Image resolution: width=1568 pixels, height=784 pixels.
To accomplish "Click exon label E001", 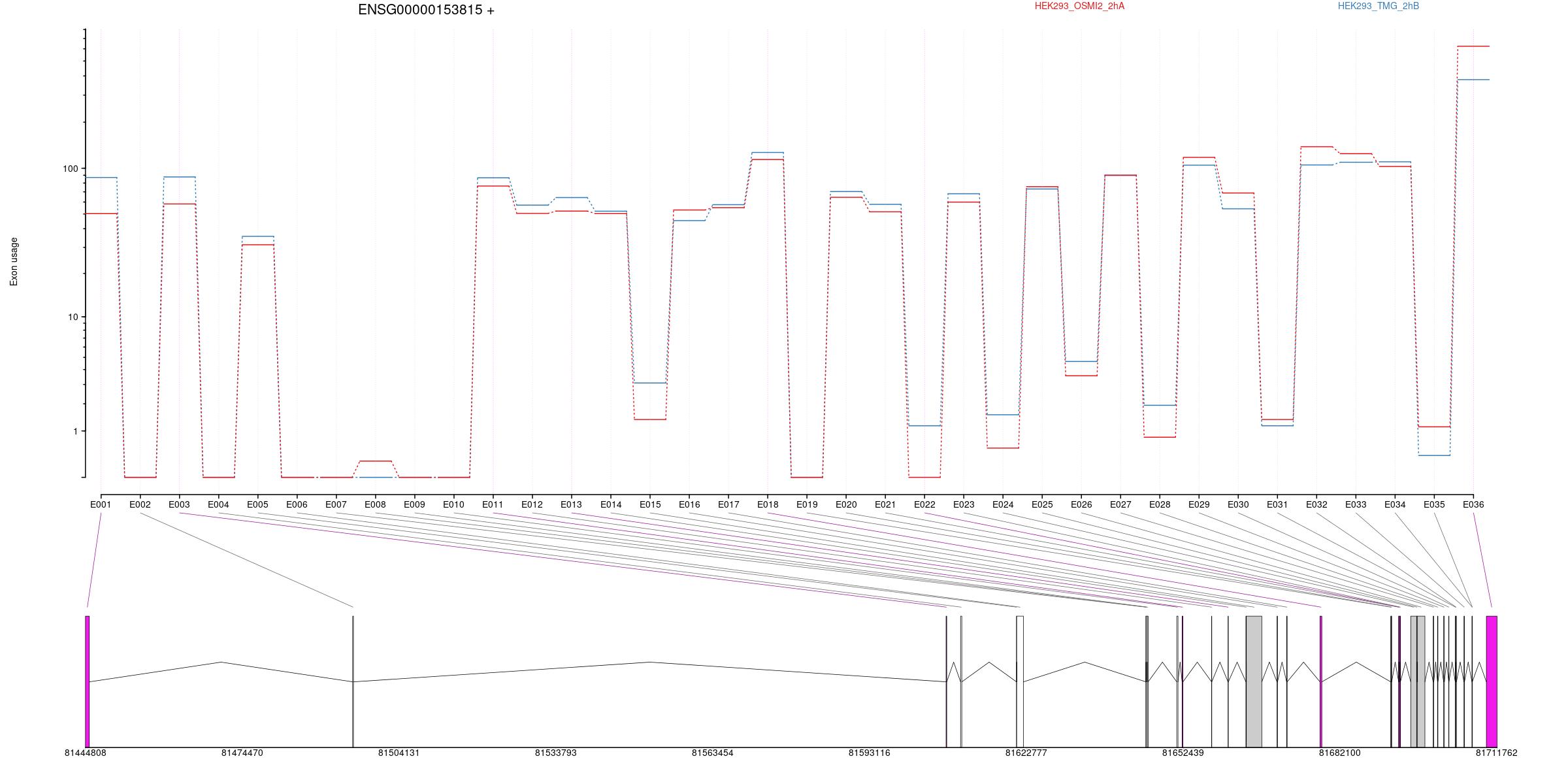I will 101,504.
